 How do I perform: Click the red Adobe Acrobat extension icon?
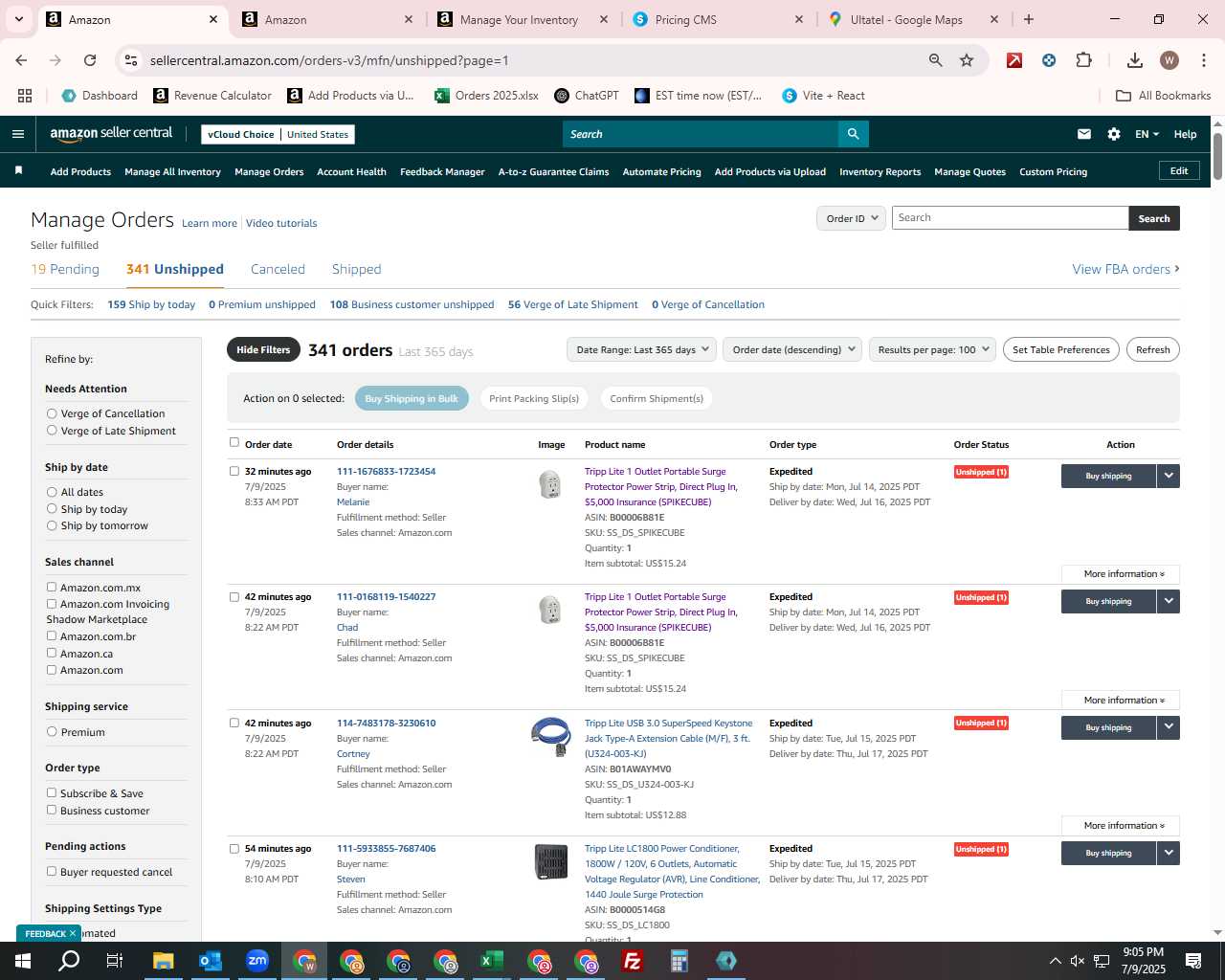(x=1013, y=60)
